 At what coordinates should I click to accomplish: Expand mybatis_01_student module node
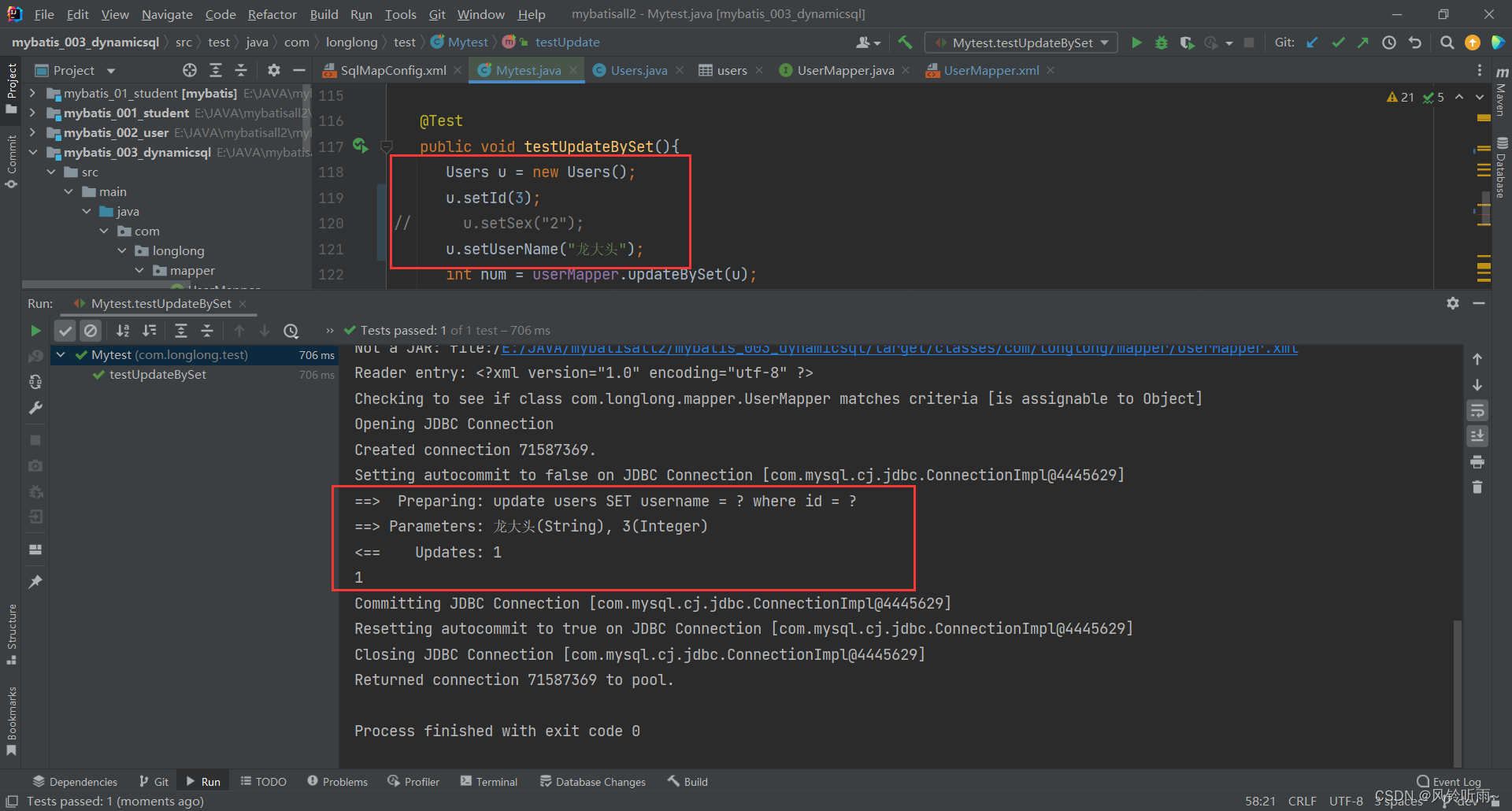[x=32, y=93]
